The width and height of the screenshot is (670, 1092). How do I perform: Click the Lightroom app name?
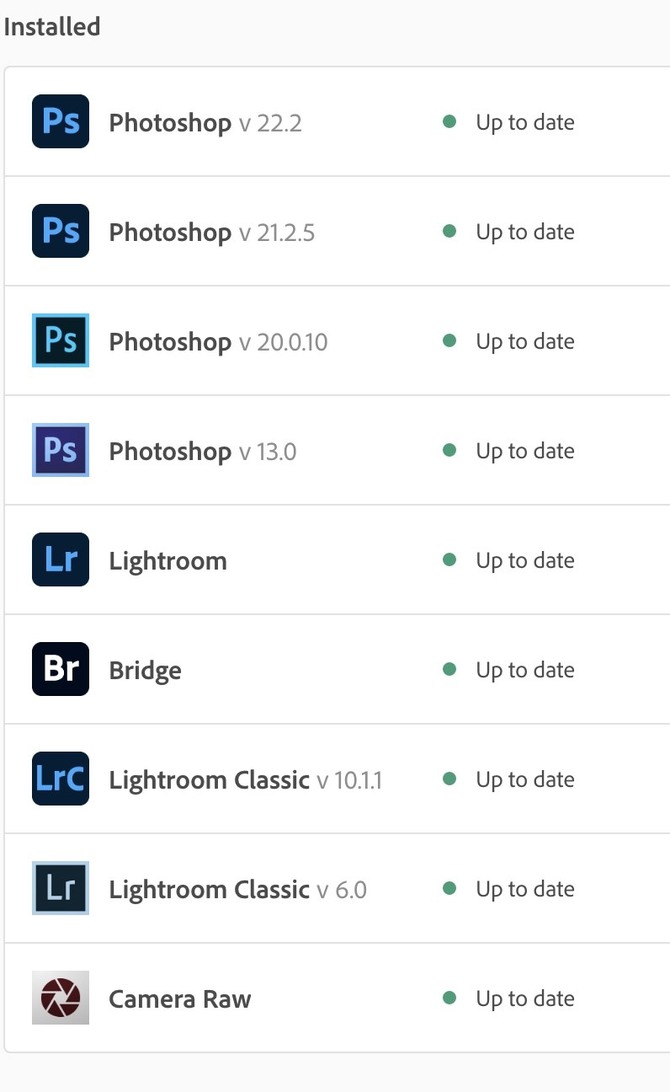click(x=168, y=561)
